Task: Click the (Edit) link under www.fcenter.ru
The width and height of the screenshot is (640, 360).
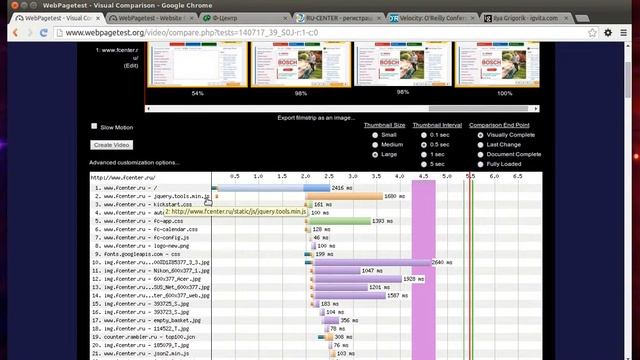Action: [131, 66]
